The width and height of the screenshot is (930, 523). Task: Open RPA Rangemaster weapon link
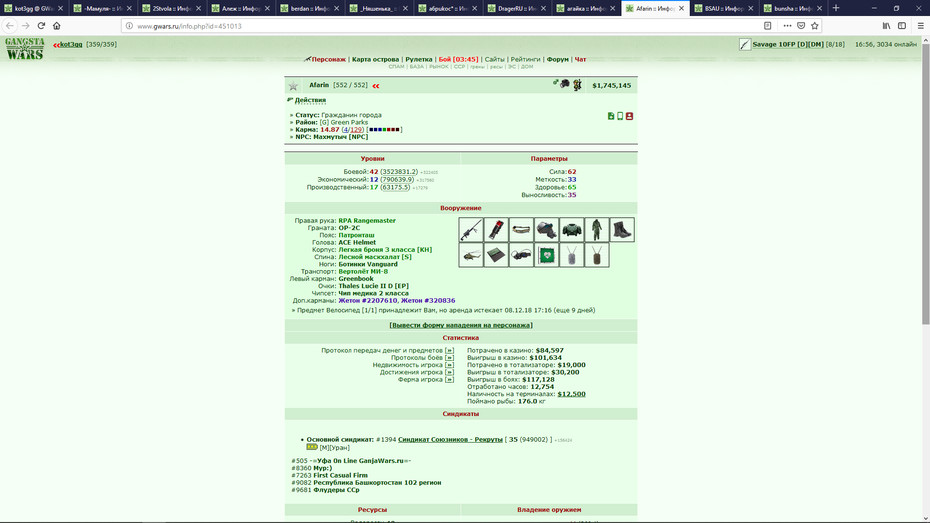pyautogui.click(x=367, y=221)
